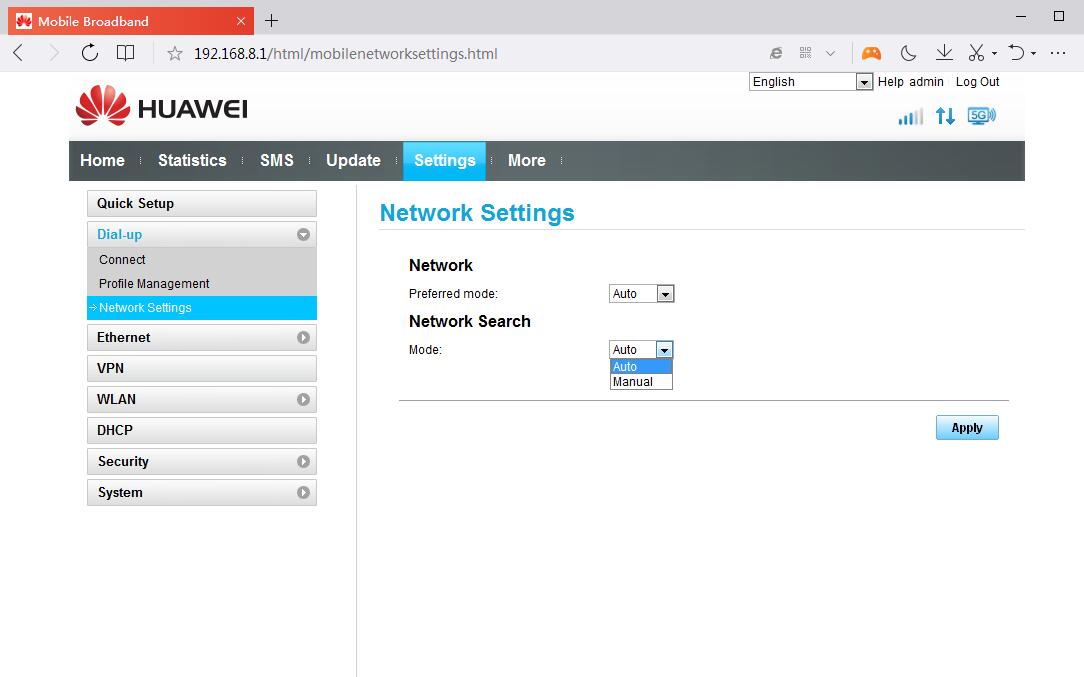The width and height of the screenshot is (1084, 677).
Task: Switch to the Statistics tab
Action: coord(192,160)
